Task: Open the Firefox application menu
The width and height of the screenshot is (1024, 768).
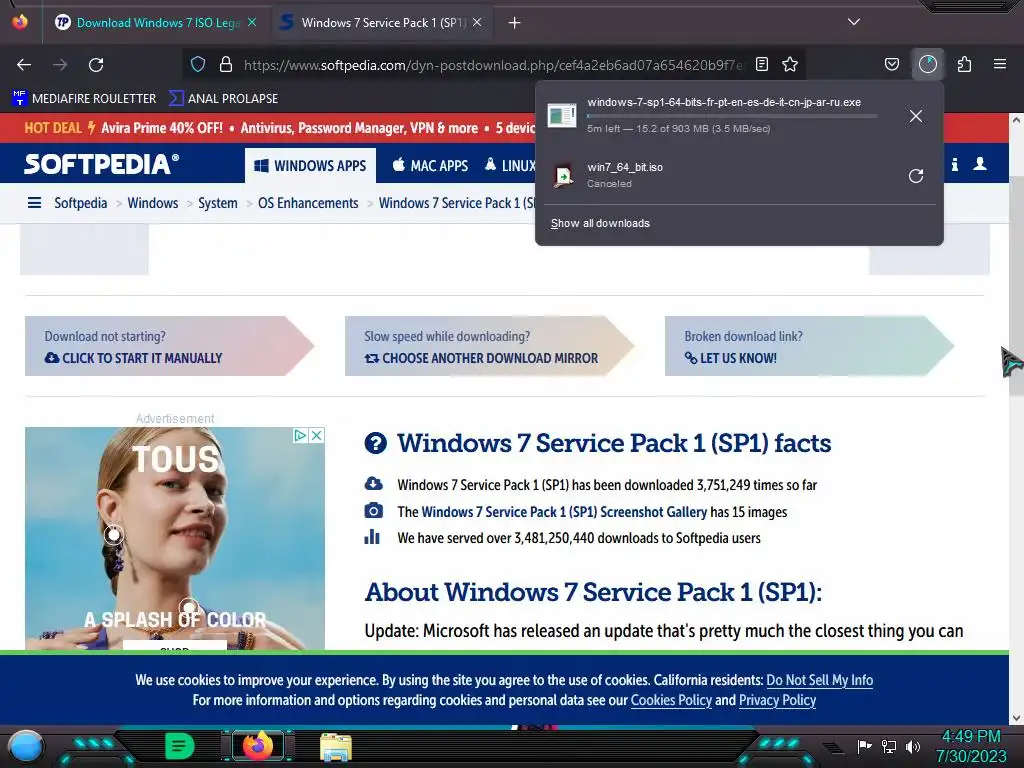Action: point(1000,64)
